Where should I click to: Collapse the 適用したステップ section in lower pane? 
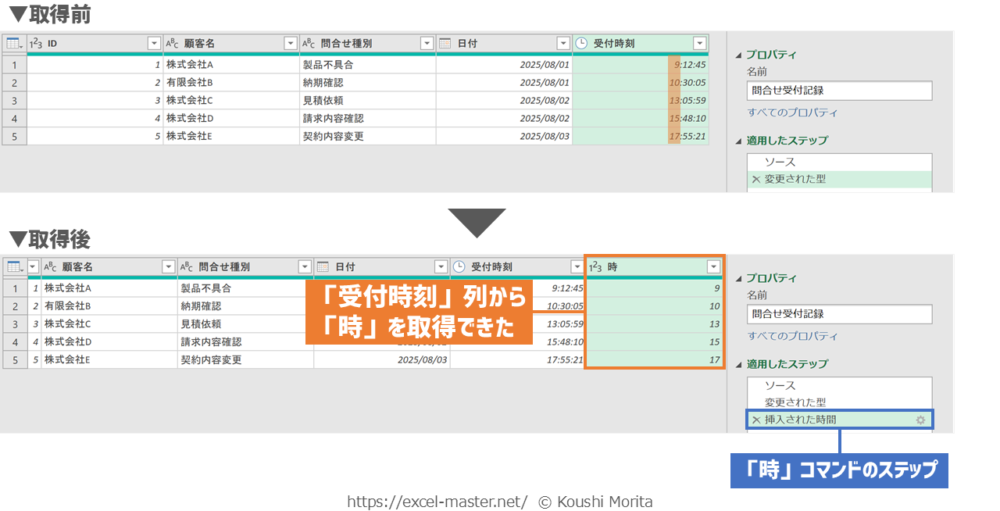click(x=739, y=364)
